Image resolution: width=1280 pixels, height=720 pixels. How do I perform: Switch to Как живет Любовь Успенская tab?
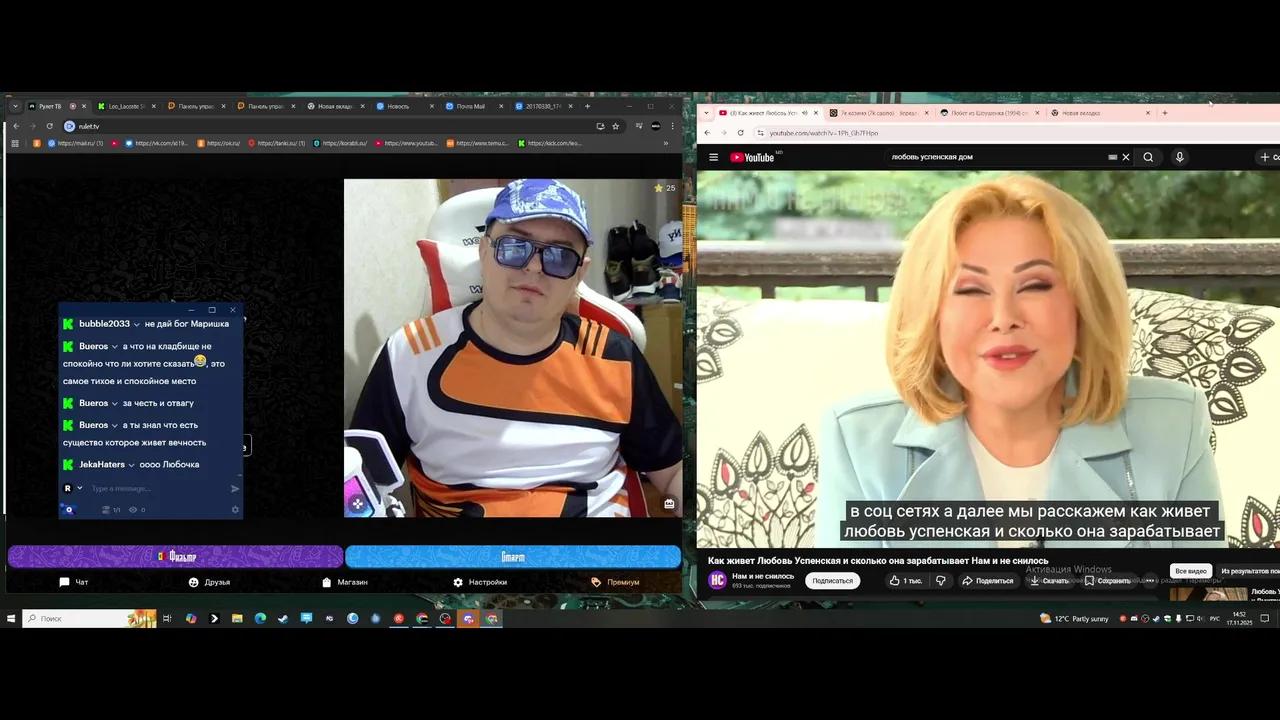(x=762, y=113)
